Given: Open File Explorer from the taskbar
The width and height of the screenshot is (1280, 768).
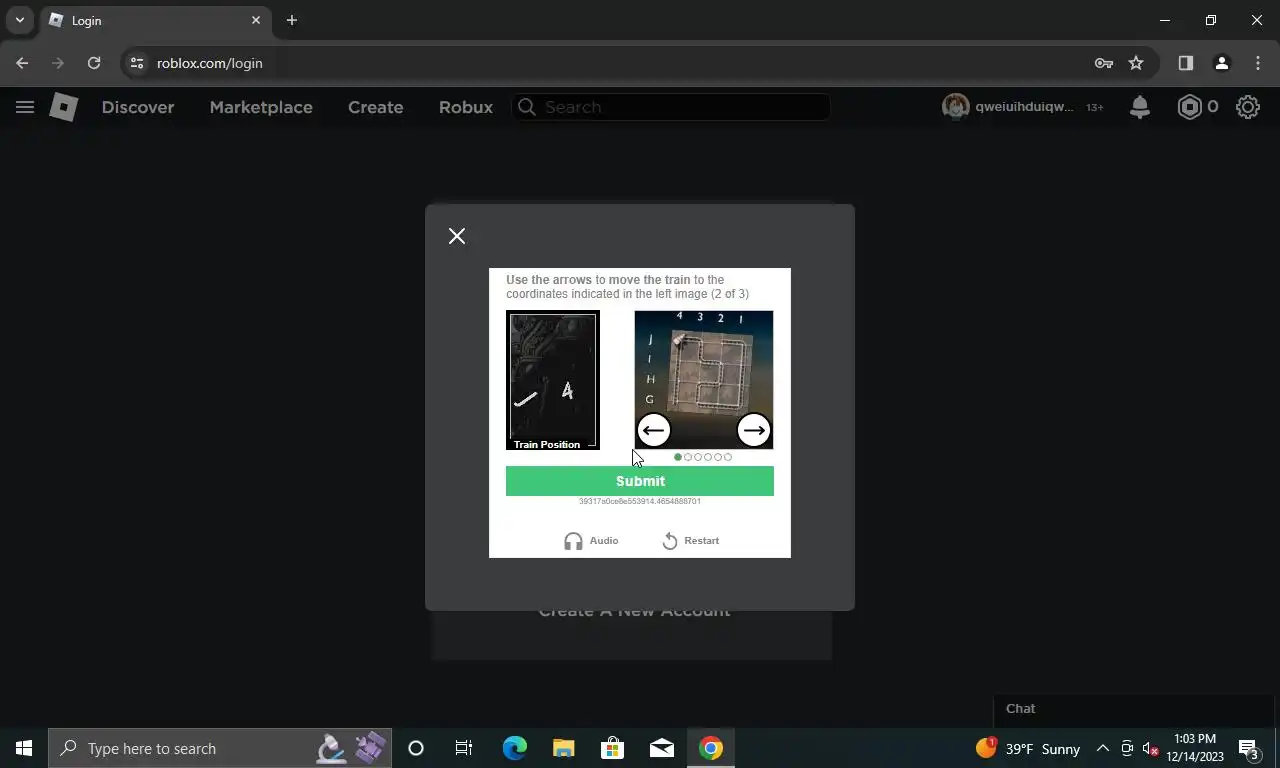Looking at the screenshot, I should pyautogui.click(x=563, y=748).
